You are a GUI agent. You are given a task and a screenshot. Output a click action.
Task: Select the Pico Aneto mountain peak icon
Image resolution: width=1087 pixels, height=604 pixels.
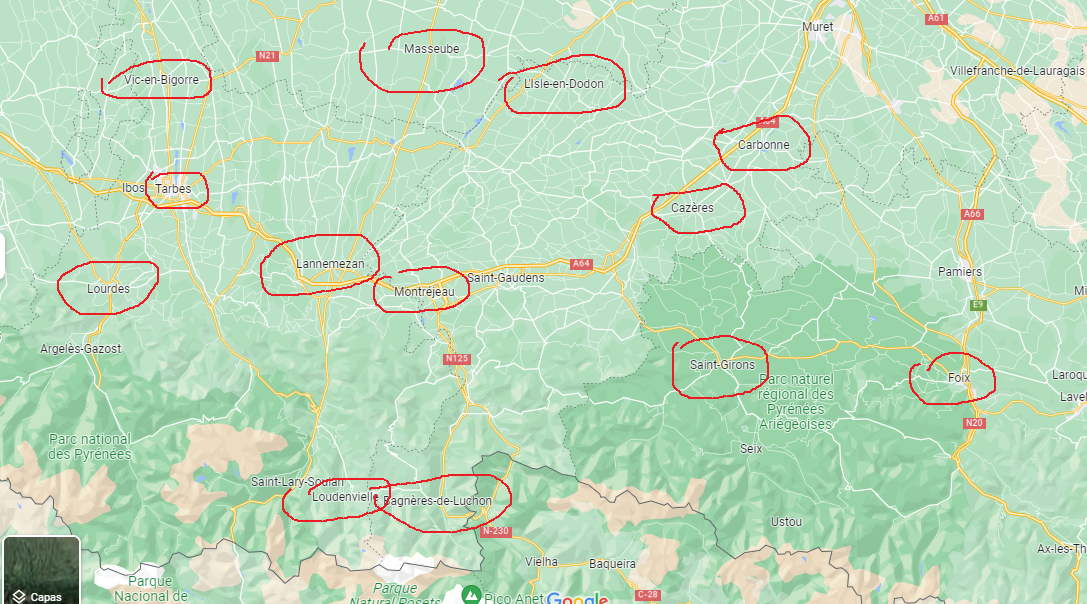(x=471, y=594)
